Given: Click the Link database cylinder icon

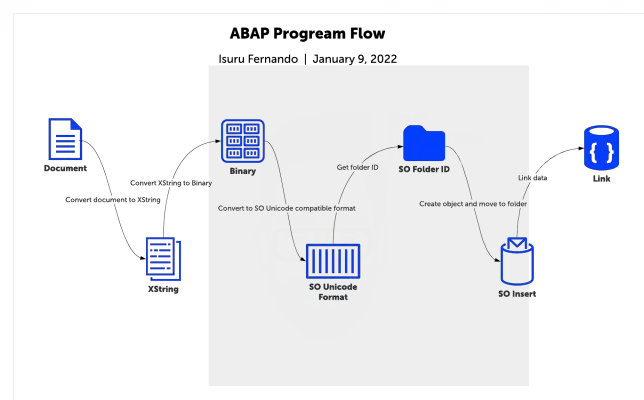Looking at the screenshot, I should (602, 147).
